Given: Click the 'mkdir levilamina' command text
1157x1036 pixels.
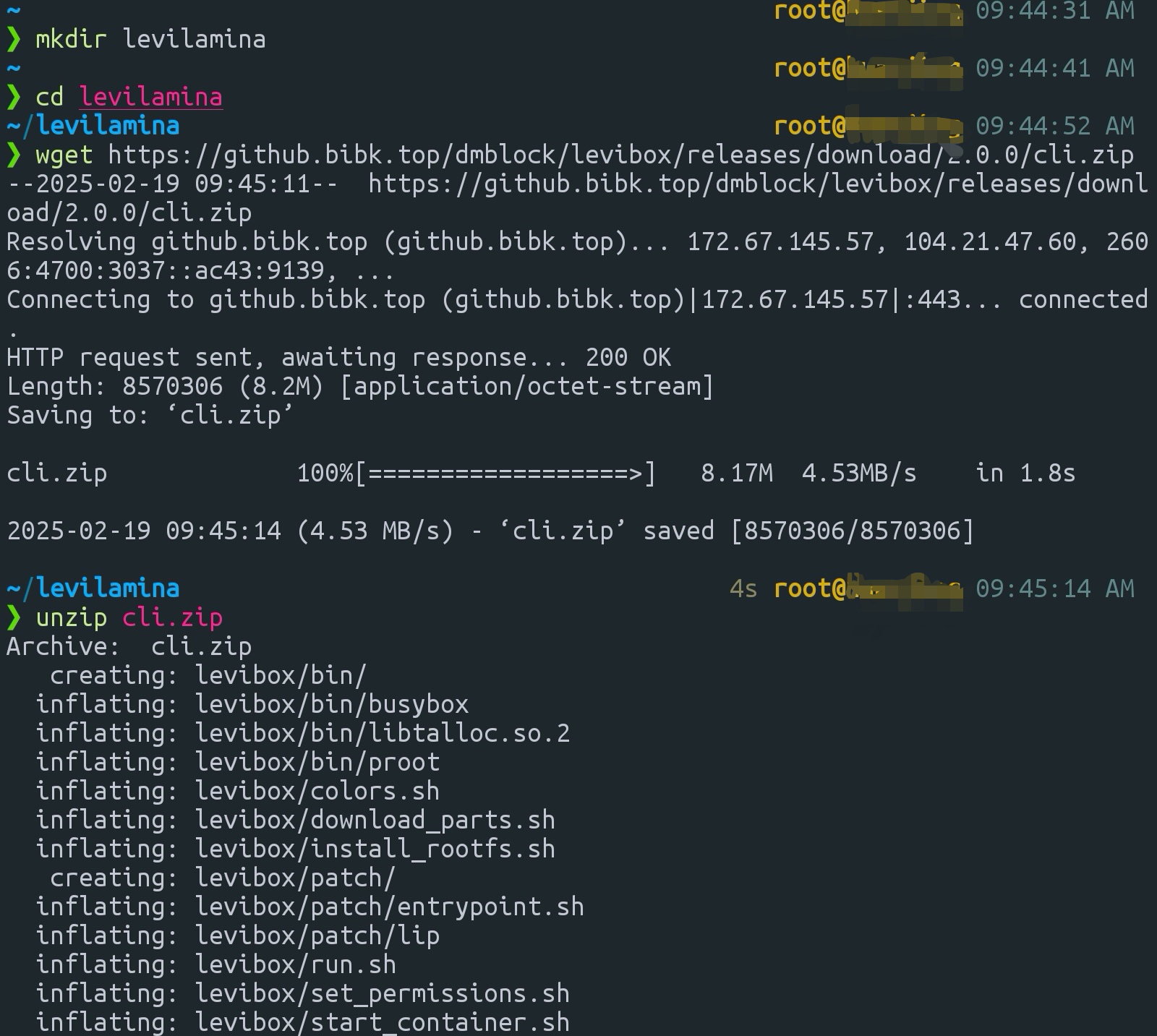Looking at the screenshot, I should (150, 39).
